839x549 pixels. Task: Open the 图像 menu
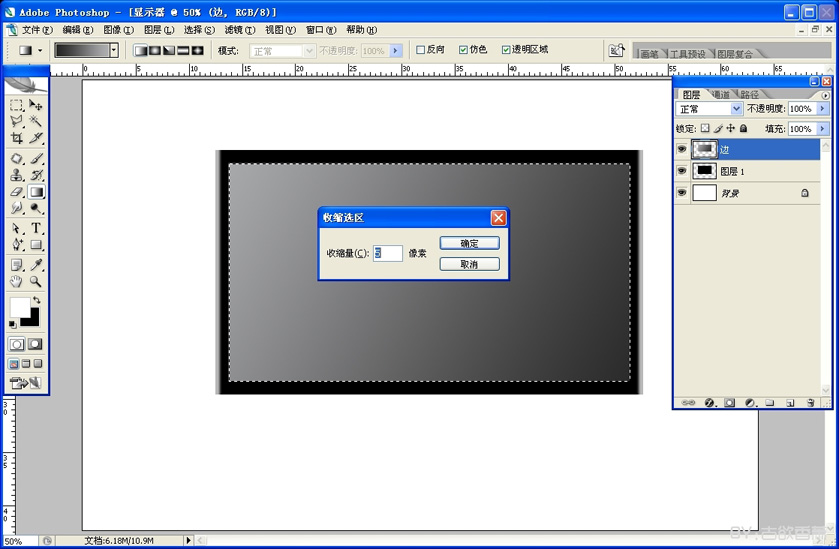(x=118, y=30)
